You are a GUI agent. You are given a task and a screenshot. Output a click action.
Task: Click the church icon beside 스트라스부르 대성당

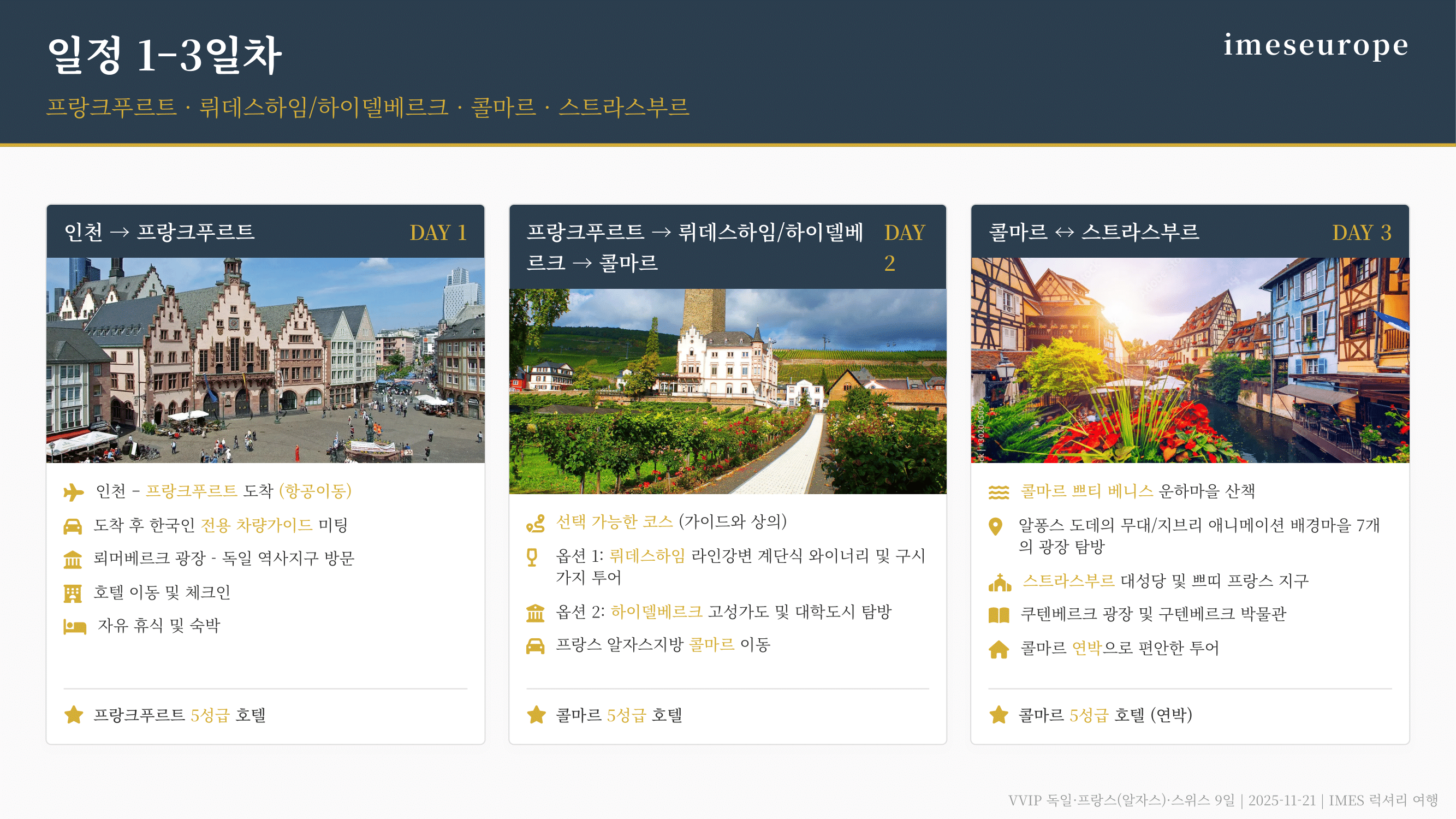coord(999,582)
